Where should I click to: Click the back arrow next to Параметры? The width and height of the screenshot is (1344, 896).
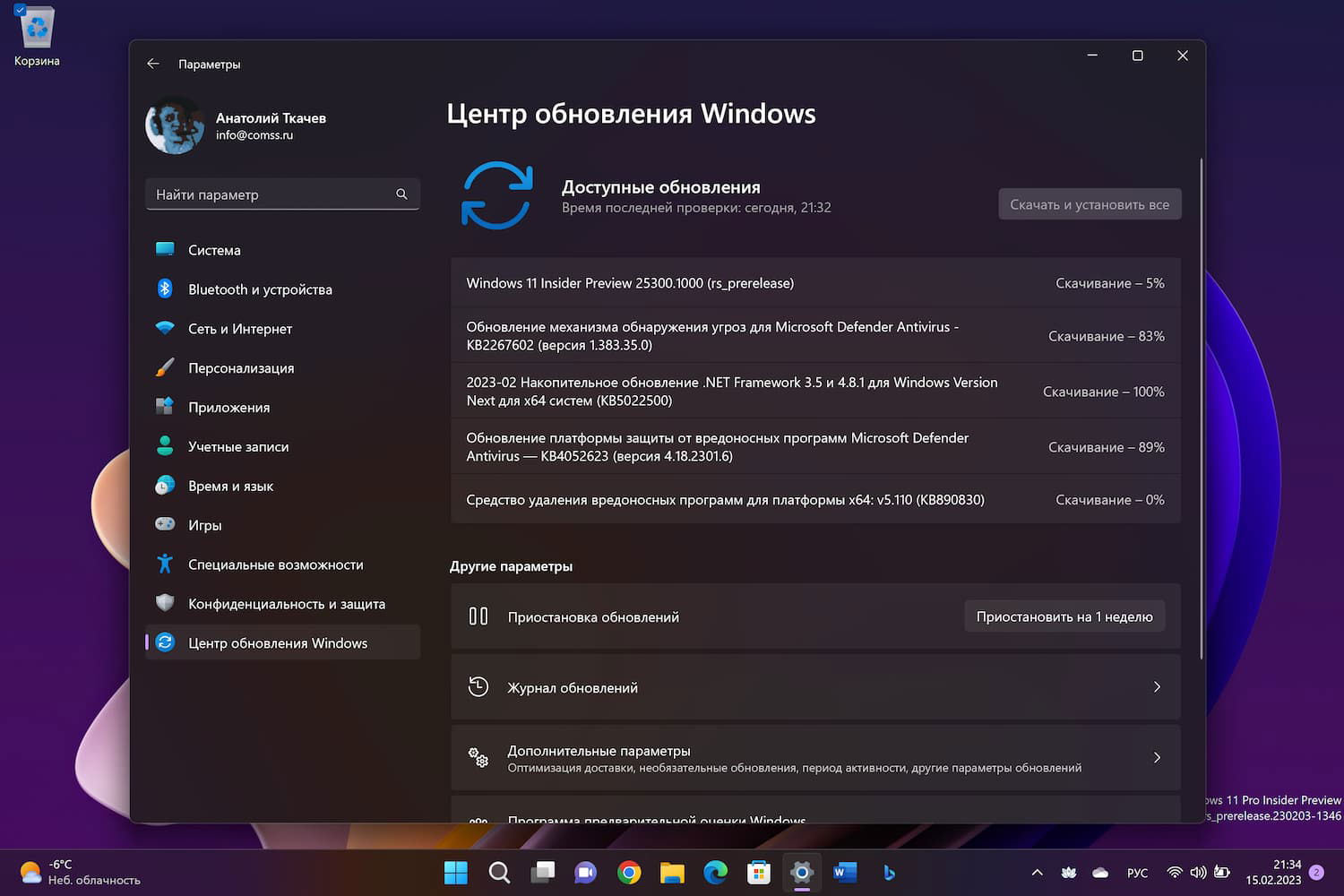click(x=153, y=64)
